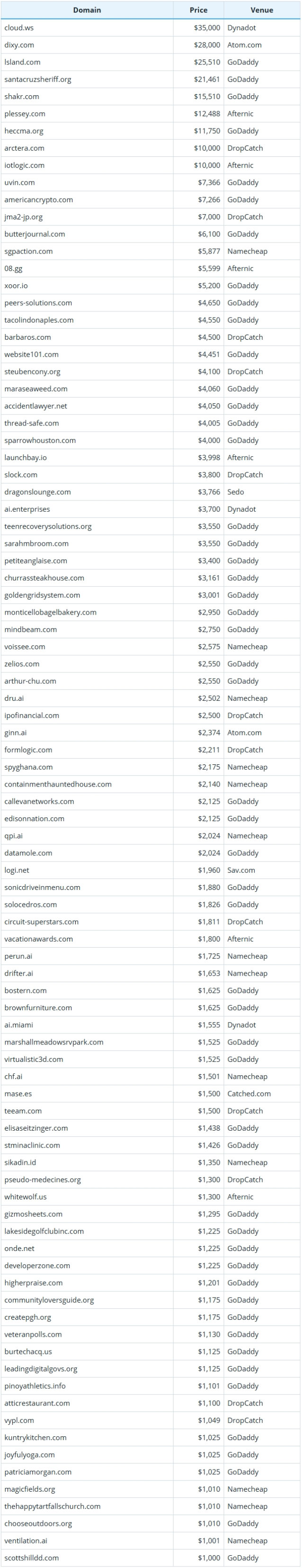Viewport: 302px width, 1568px height.
Task: Open the americancrypto.com row
Action: pos(38,199)
